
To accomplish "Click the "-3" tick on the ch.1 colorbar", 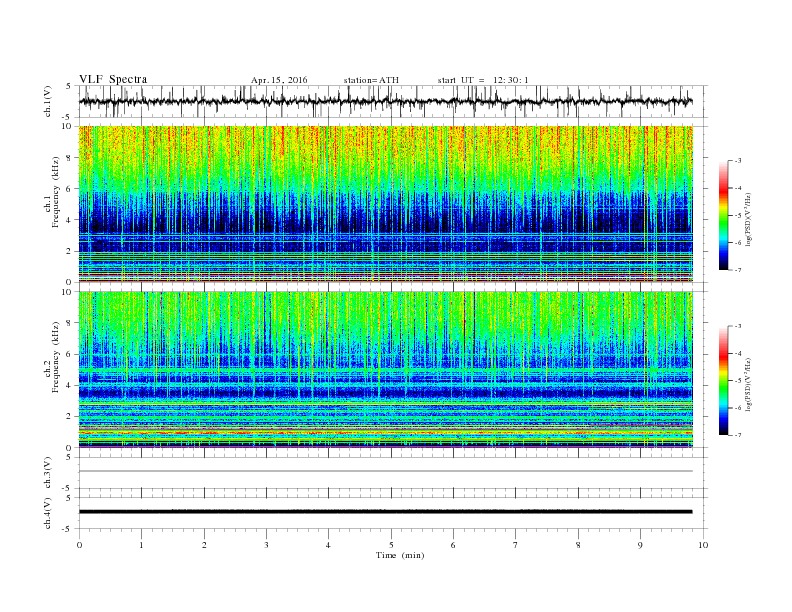I will point(738,161).
